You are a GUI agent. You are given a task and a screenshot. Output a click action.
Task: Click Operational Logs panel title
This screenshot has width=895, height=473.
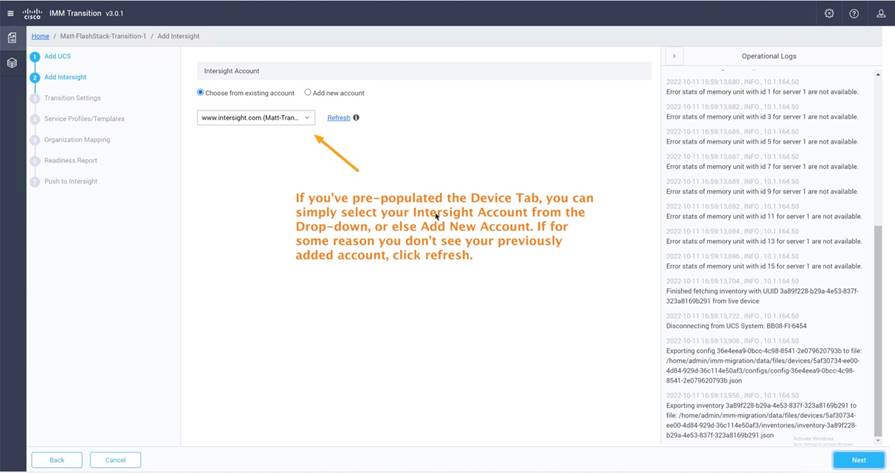tap(768, 56)
